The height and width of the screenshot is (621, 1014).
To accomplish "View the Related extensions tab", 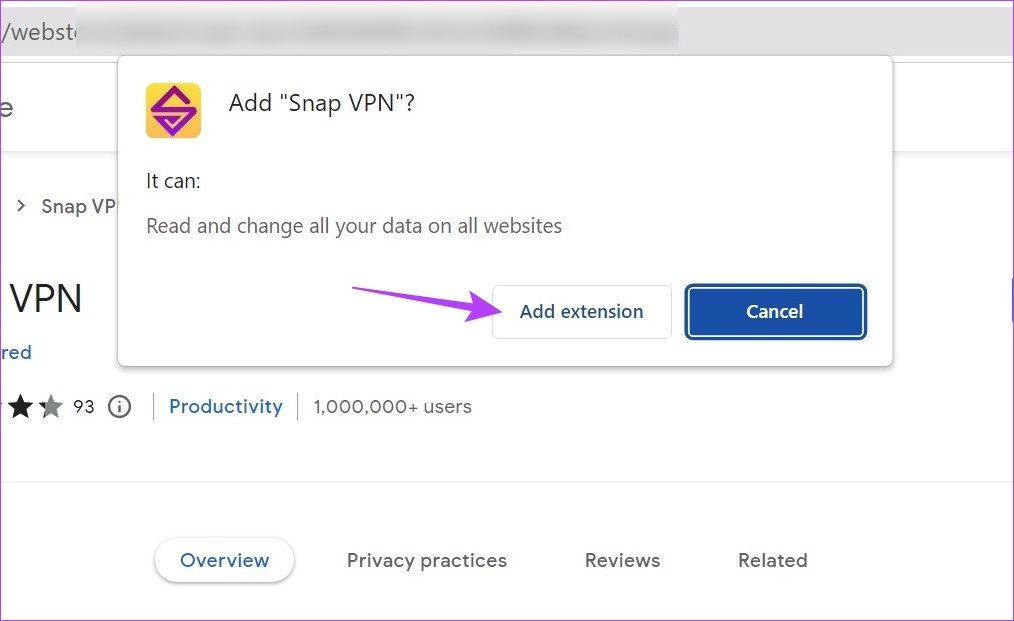I will click(772, 560).
